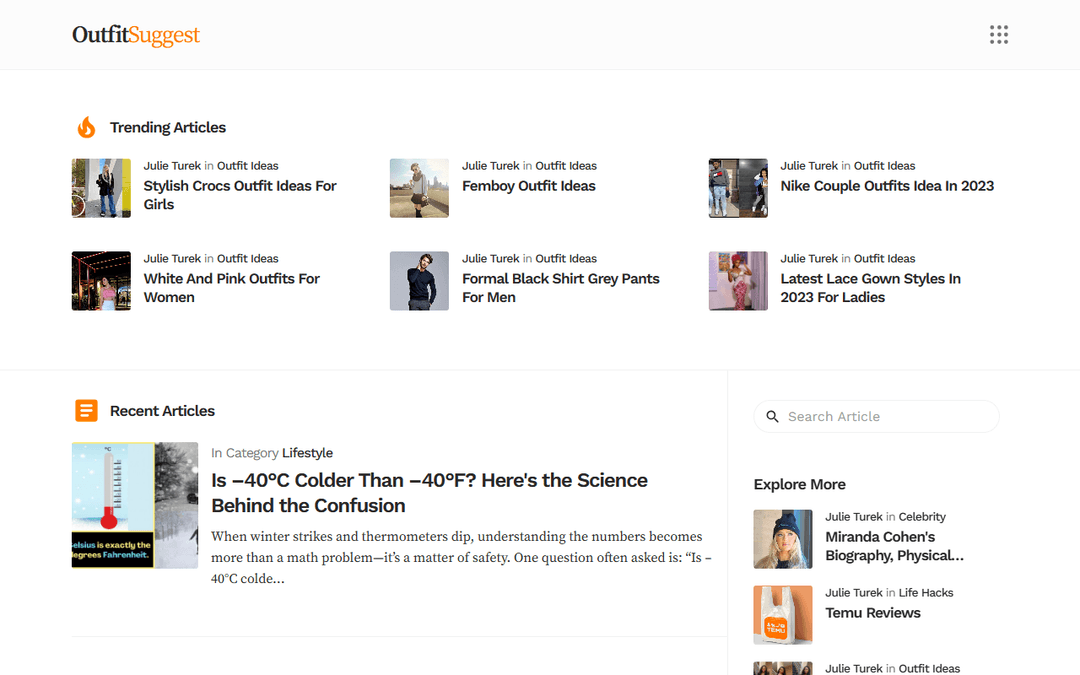Click the Trending Articles flame icon
The width and height of the screenshot is (1080, 675).
coord(86,127)
